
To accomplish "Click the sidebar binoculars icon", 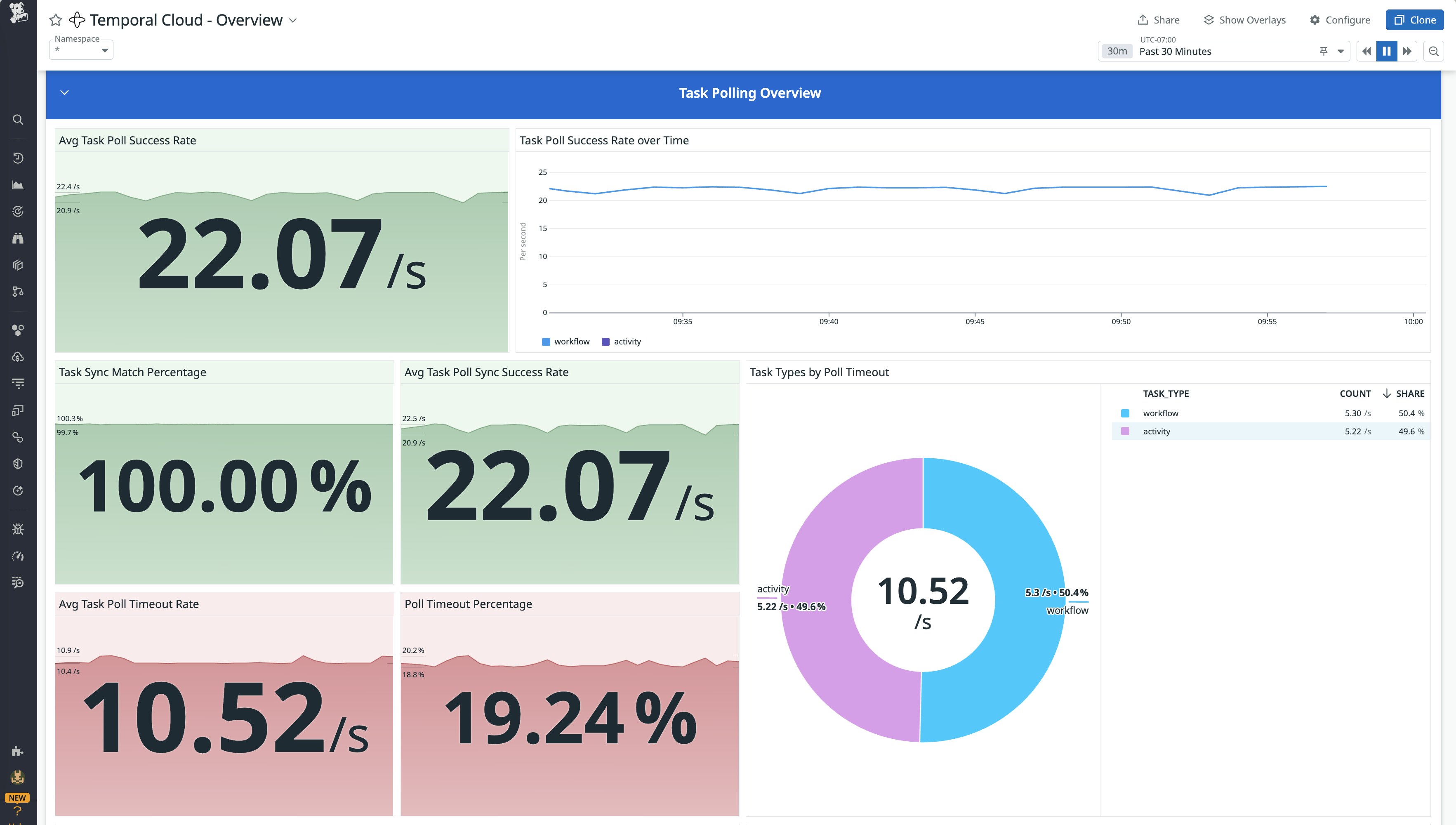I will point(18,238).
